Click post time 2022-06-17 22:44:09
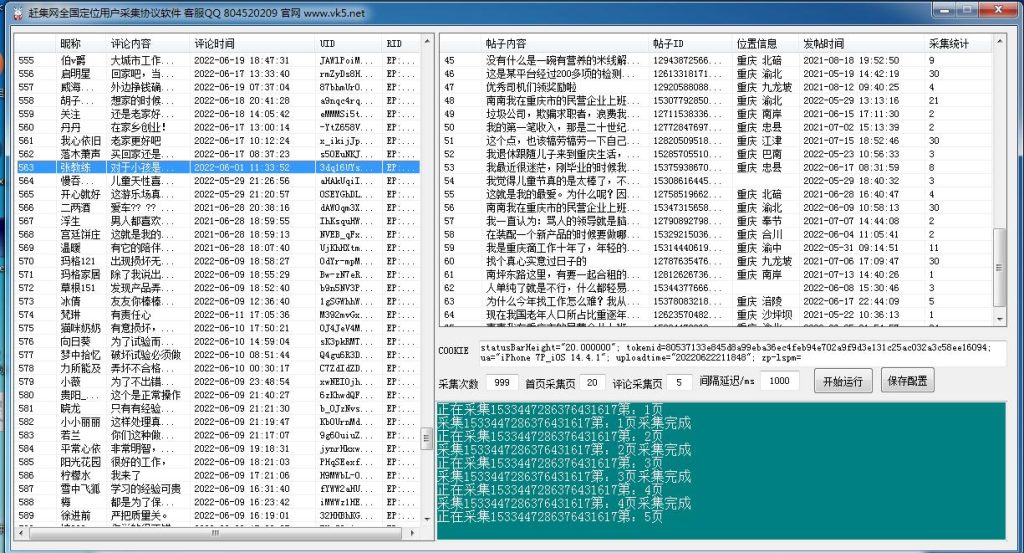1024x553 pixels. tap(851, 301)
